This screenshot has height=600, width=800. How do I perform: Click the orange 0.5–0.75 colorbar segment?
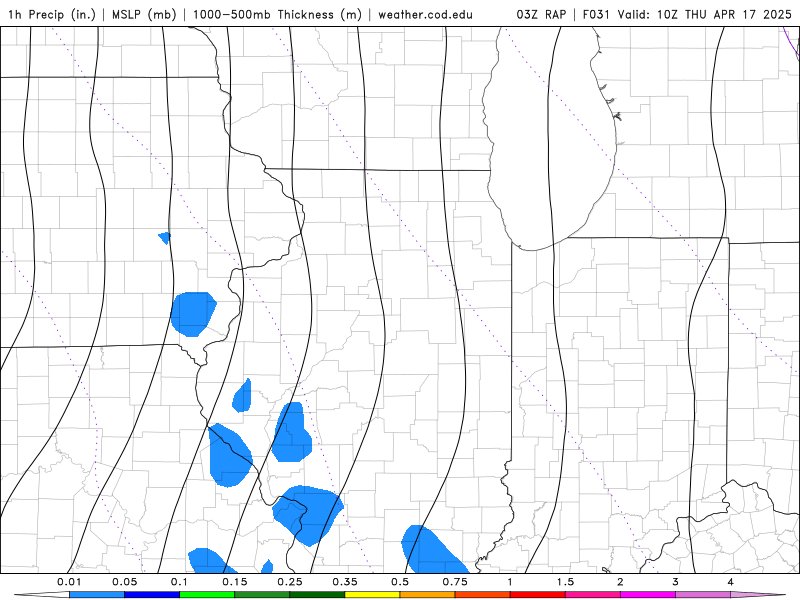(x=428, y=595)
